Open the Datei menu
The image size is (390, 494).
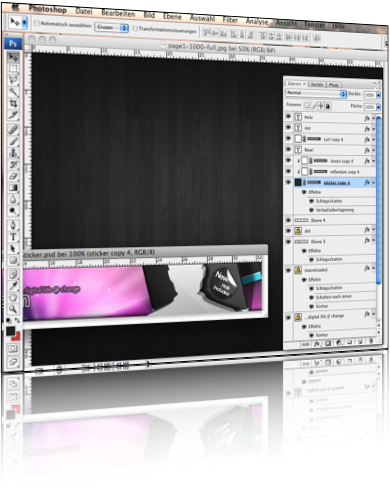84,11
